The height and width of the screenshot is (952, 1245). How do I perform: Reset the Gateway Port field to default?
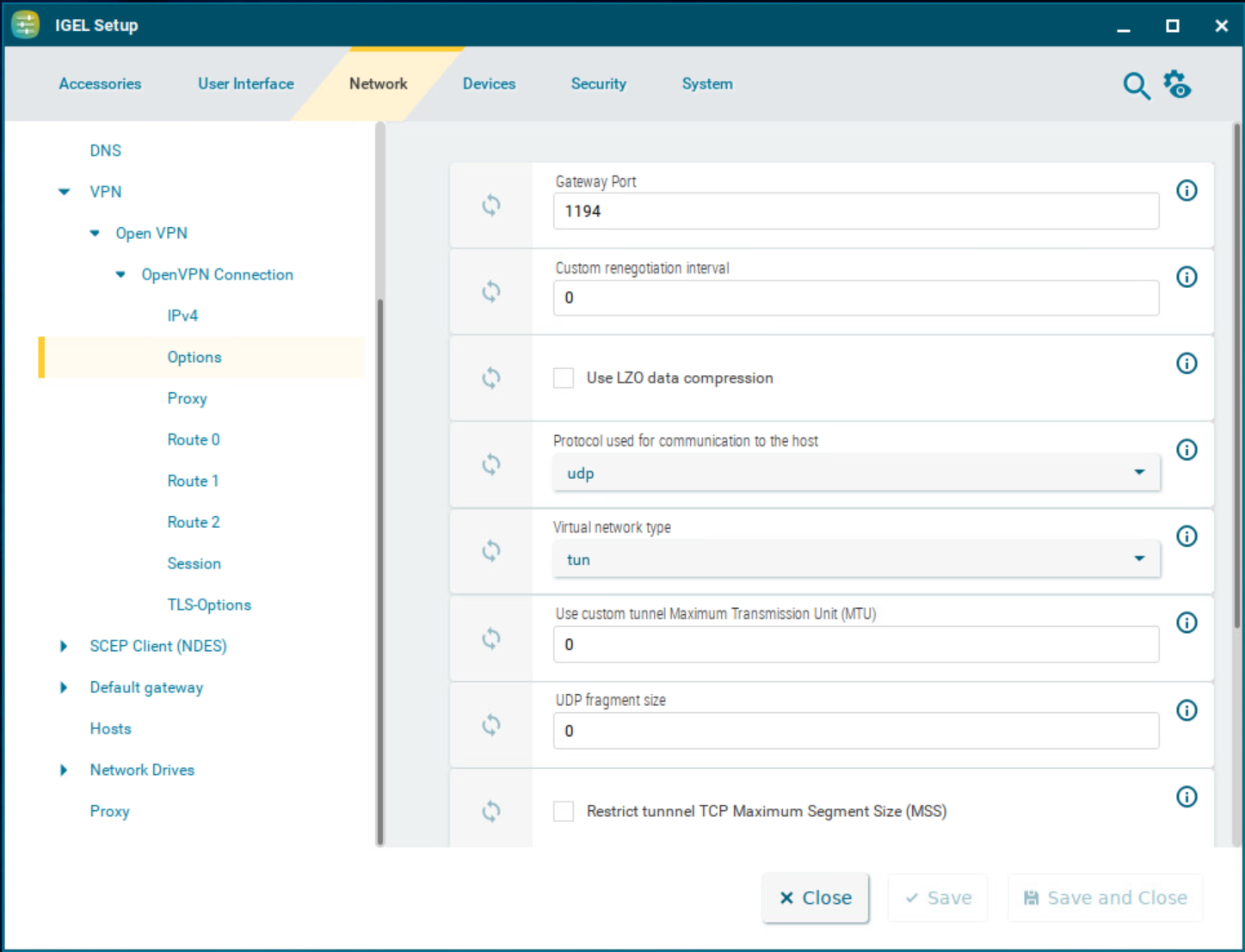(490, 206)
